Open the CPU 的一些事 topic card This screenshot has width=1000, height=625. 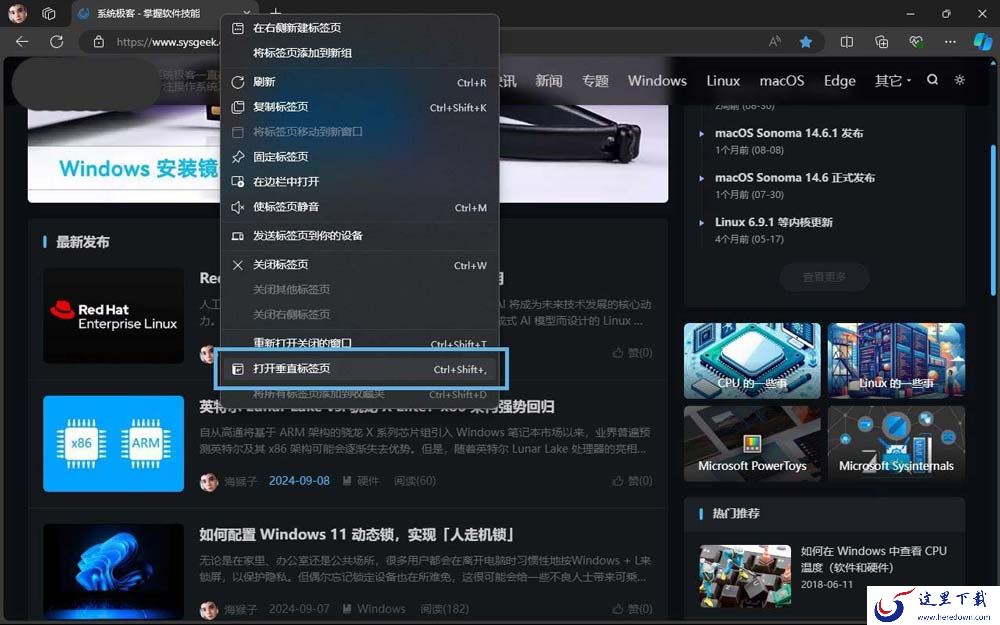pyautogui.click(x=752, y=360)
